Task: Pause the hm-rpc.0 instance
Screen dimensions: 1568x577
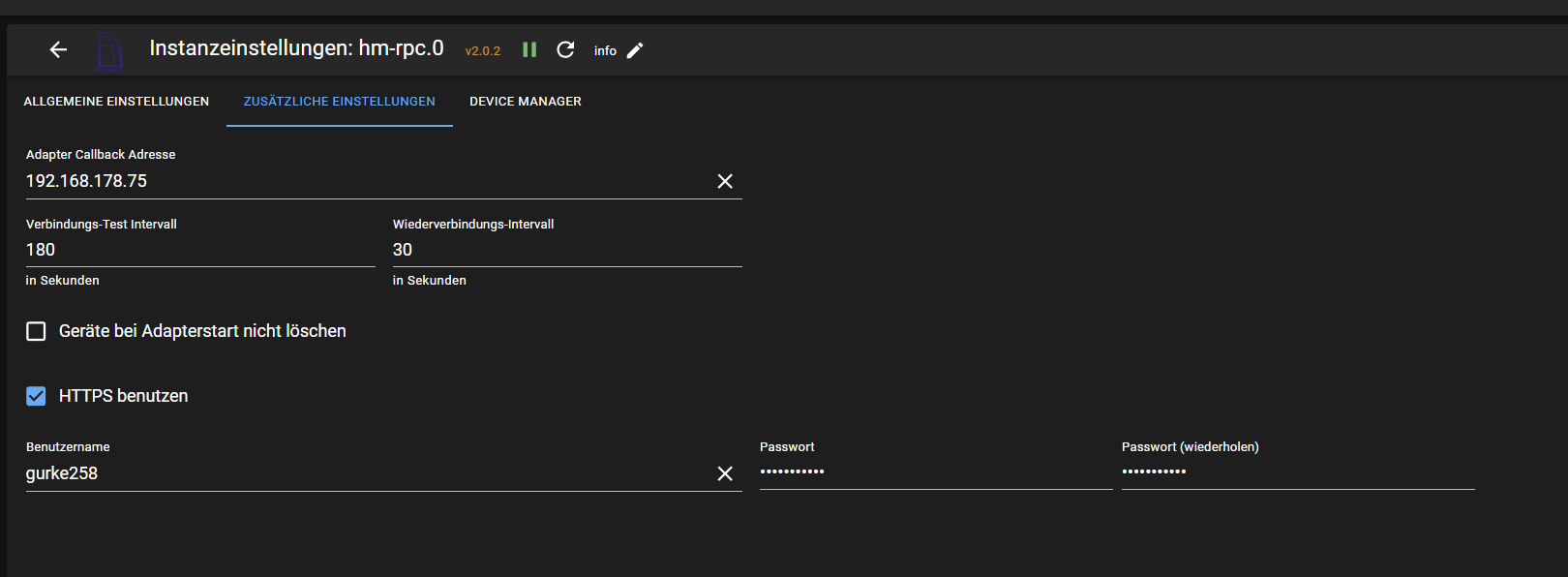Action: [529, 49]
